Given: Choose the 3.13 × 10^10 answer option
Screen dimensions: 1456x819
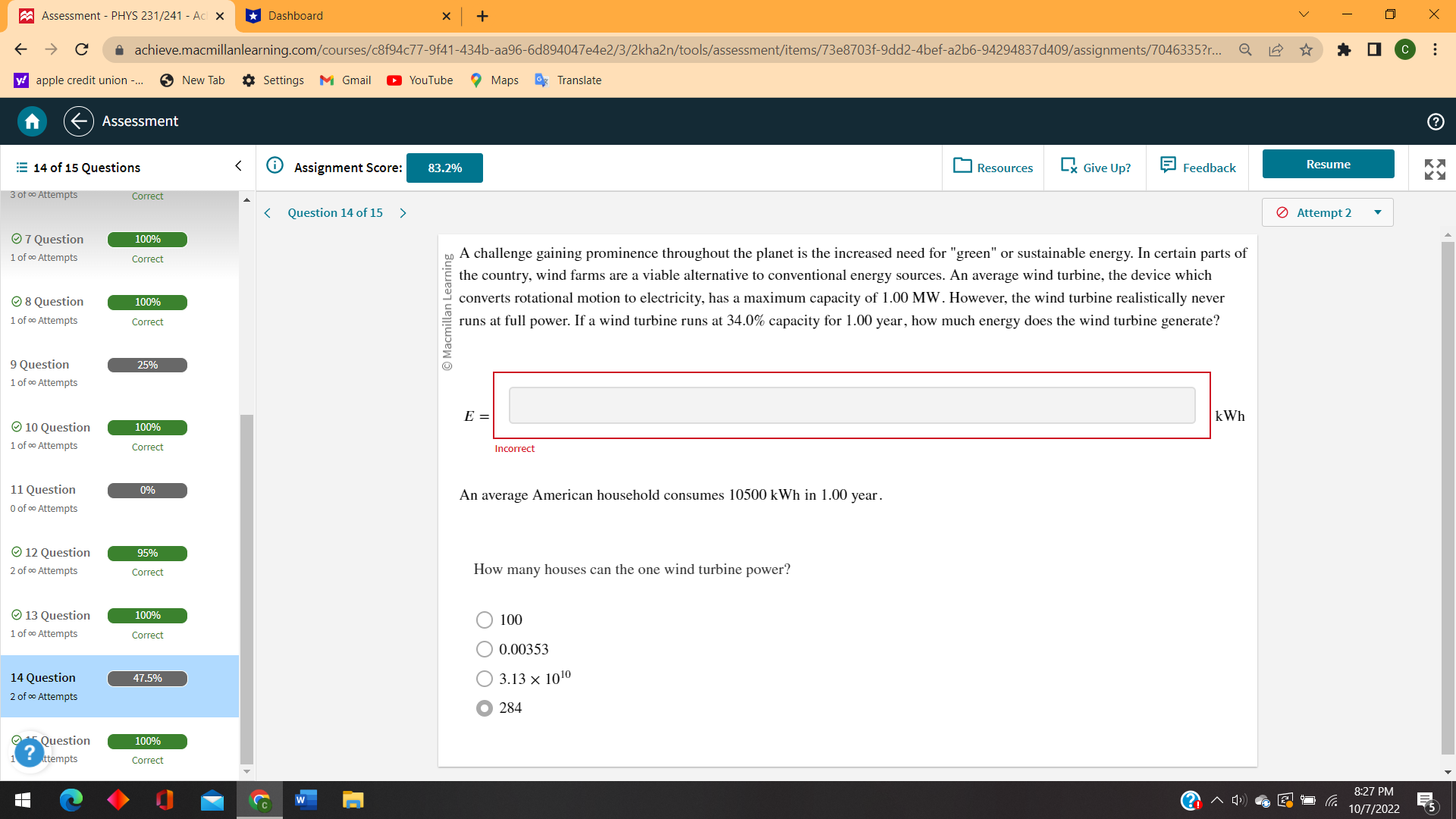Looking at the screenshot, I should [x=485, y=678].
